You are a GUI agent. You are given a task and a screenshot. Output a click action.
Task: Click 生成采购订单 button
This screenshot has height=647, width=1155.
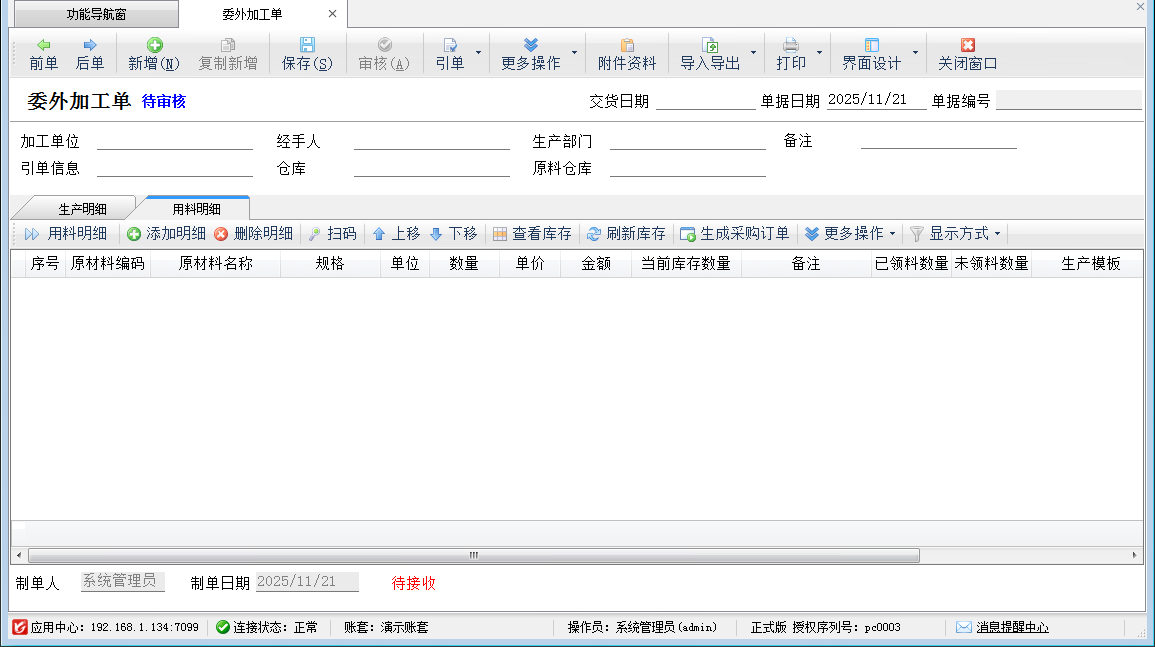click(x=734, y=233)
